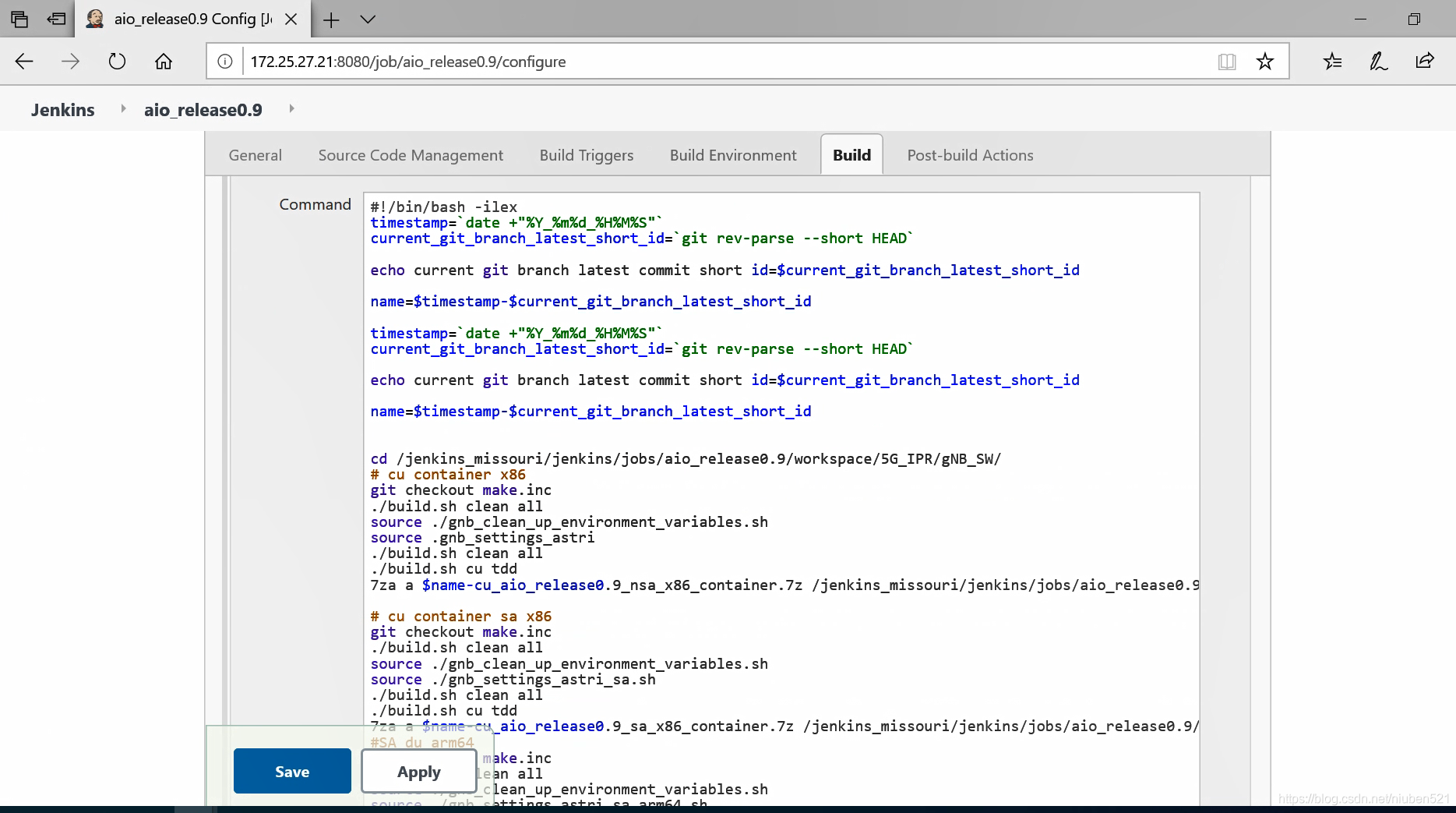
Task: Click the '#!/bin/bash -ilex' line
Action: tap(444, 207)
